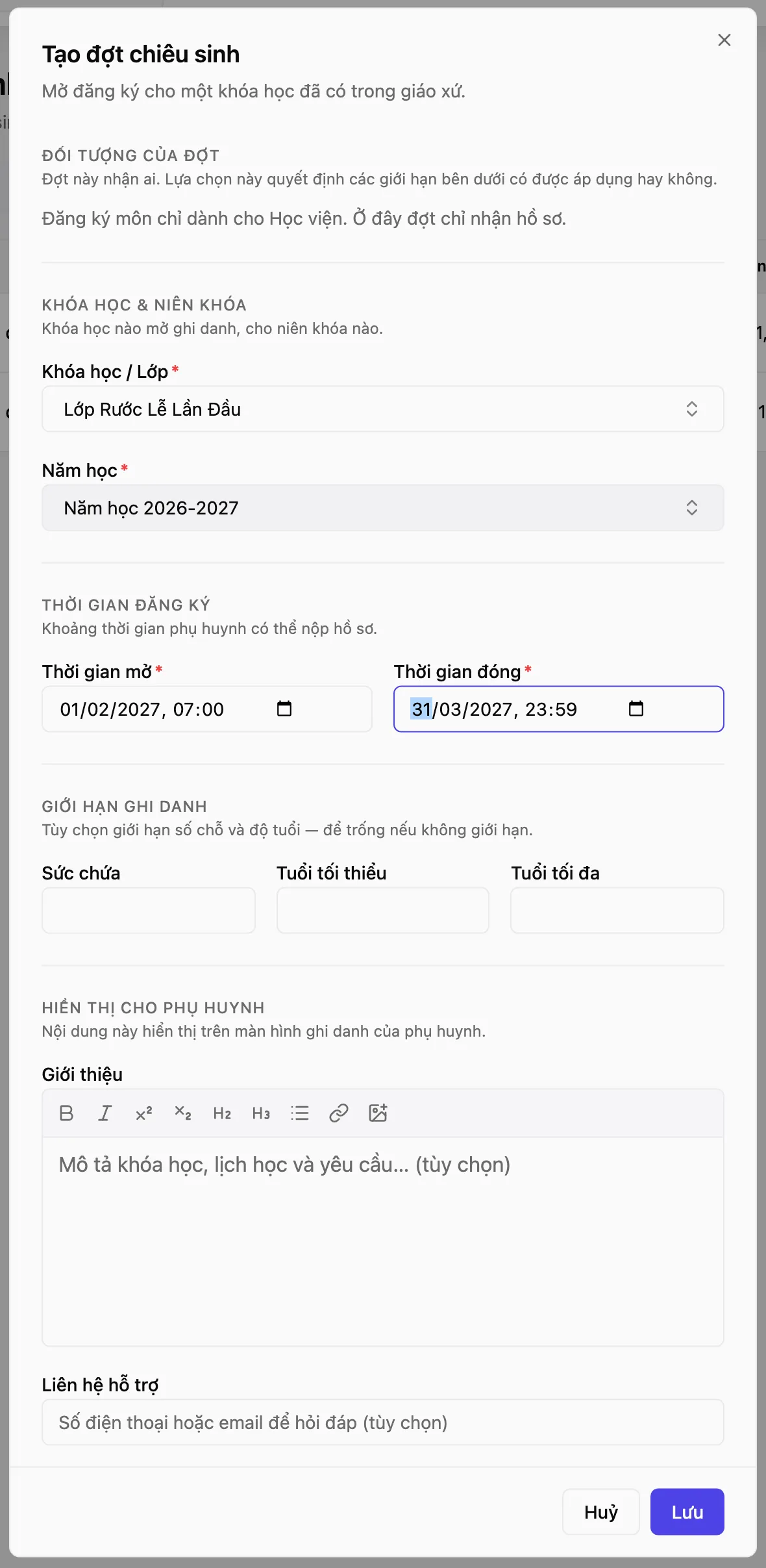Open the Năm học dropdown
766x1568 pixels.
click(x=383, y=508)
